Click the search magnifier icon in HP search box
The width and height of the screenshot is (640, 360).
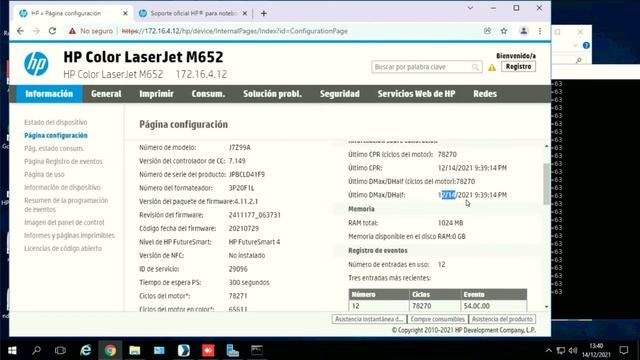tap(475, 67)
